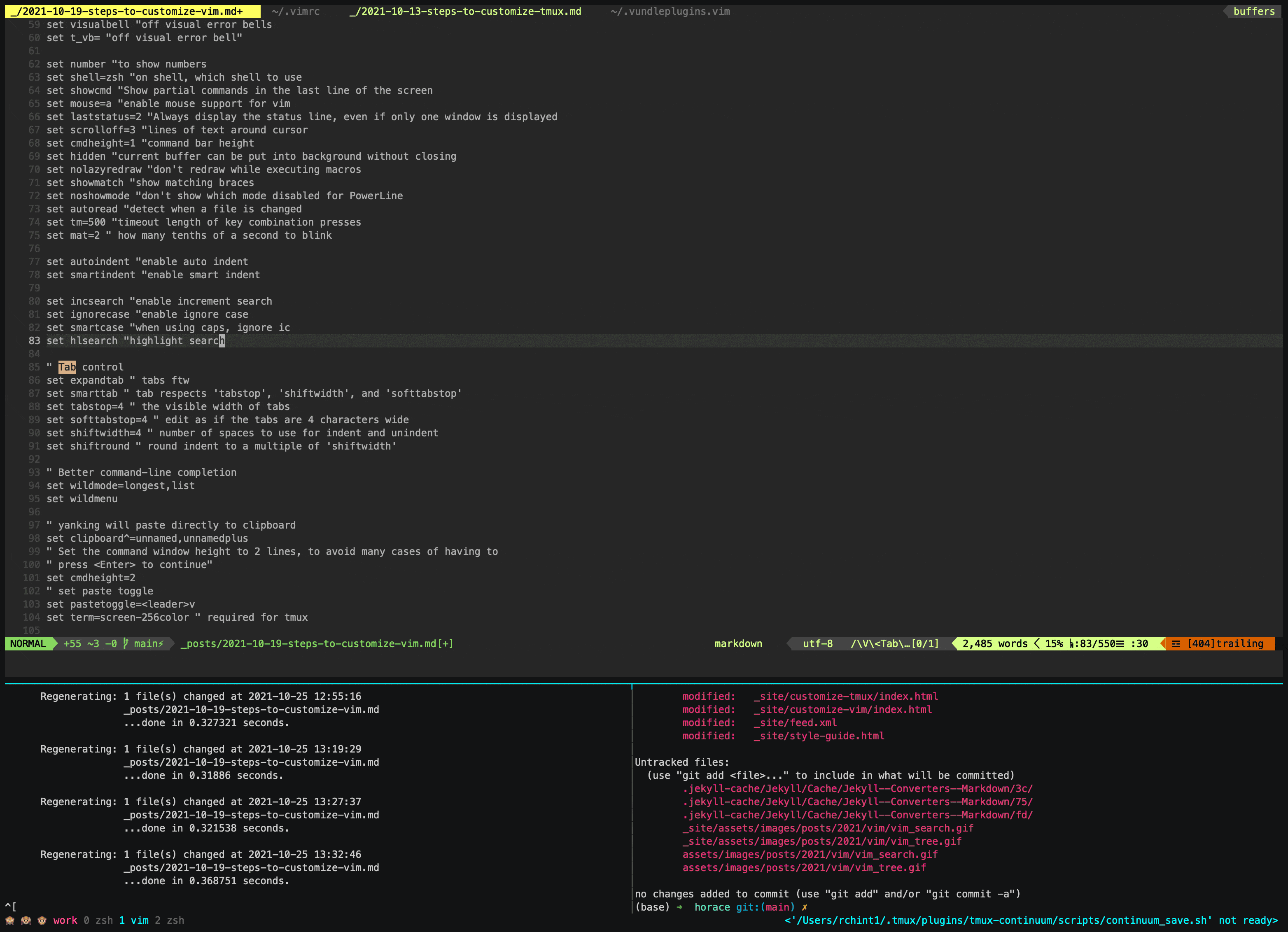The height and width of the screenshot is (932, 1288).
Task: Click the set laststatus=2 line
Action: point(302,117)
